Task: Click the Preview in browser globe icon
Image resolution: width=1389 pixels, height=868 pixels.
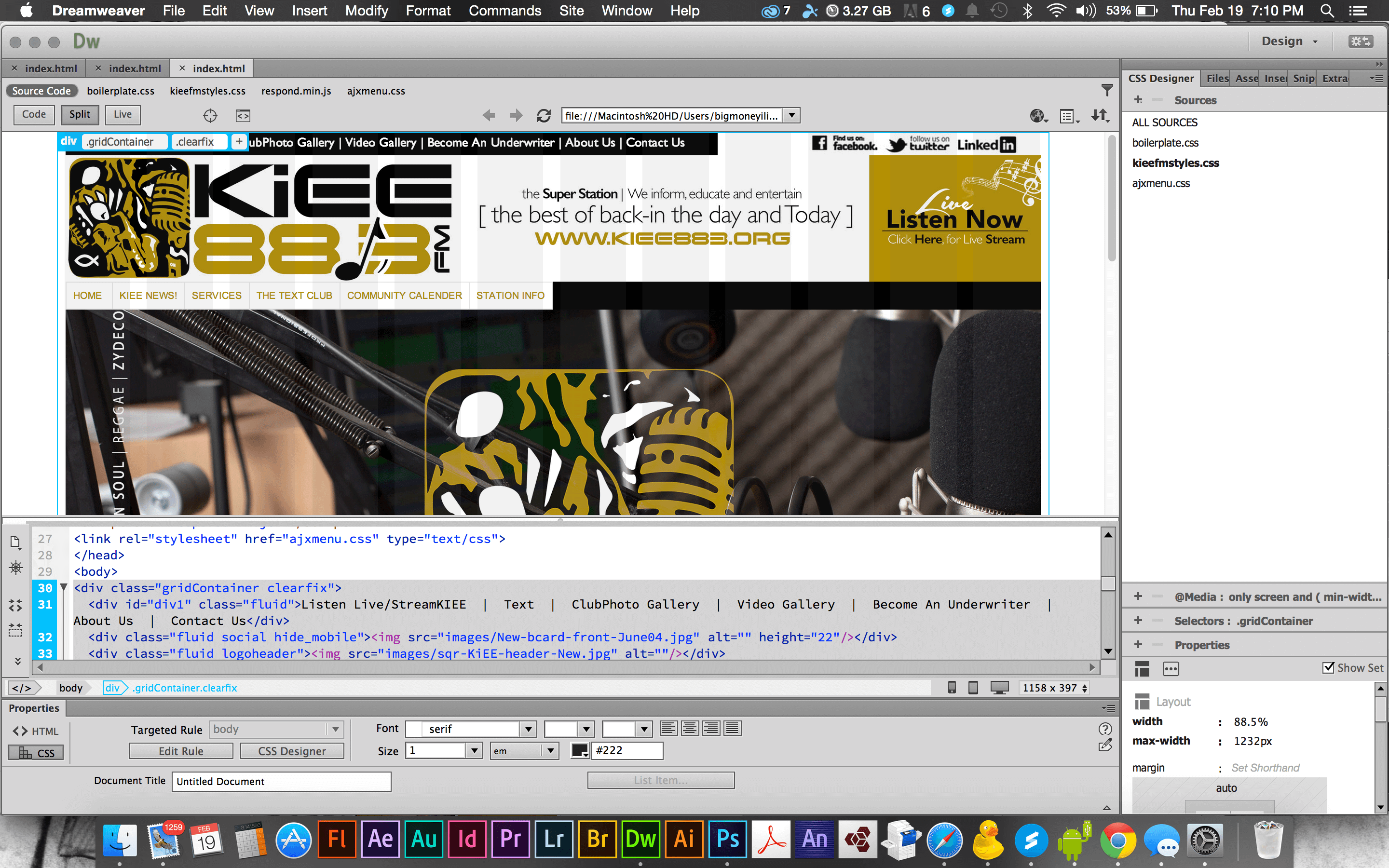Action: pos(1037,116)
